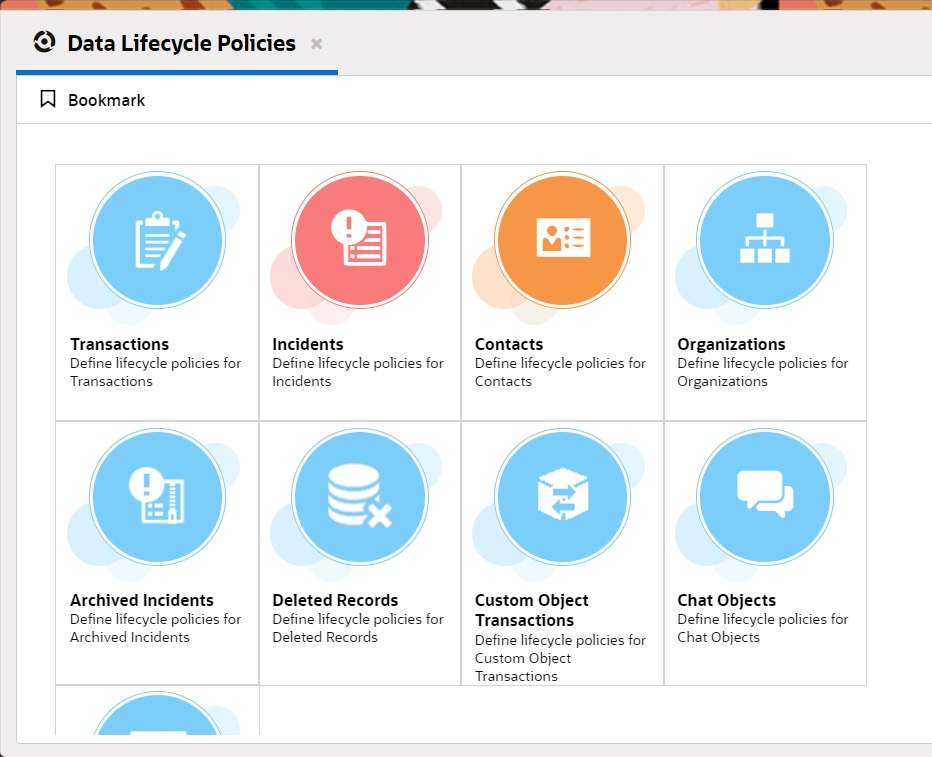The width and height of the screenshot is (932, 757).
Task: Click the Organizations title link
Action: click(x=731, y=344)
